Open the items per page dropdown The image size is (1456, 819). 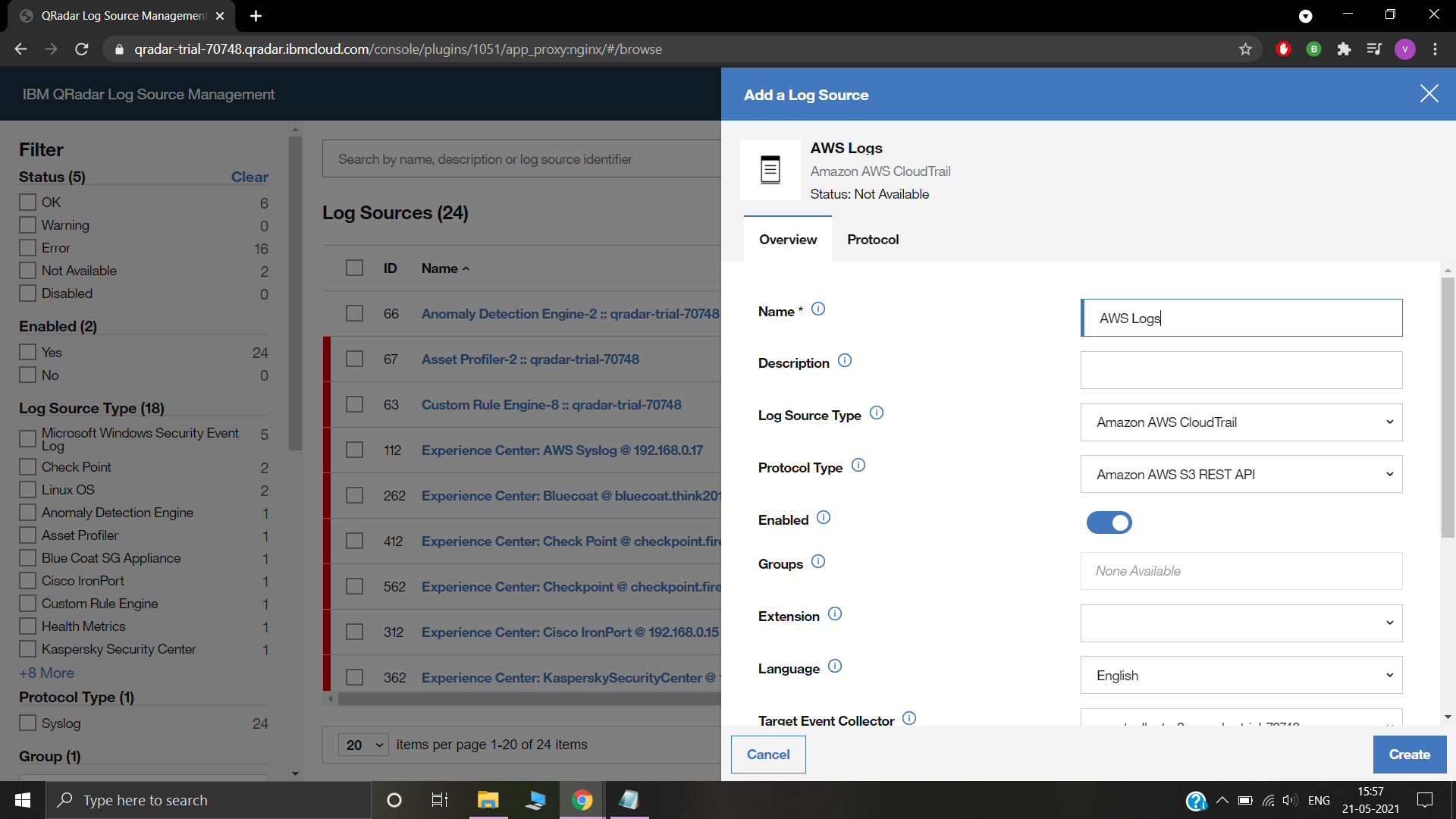364,745
